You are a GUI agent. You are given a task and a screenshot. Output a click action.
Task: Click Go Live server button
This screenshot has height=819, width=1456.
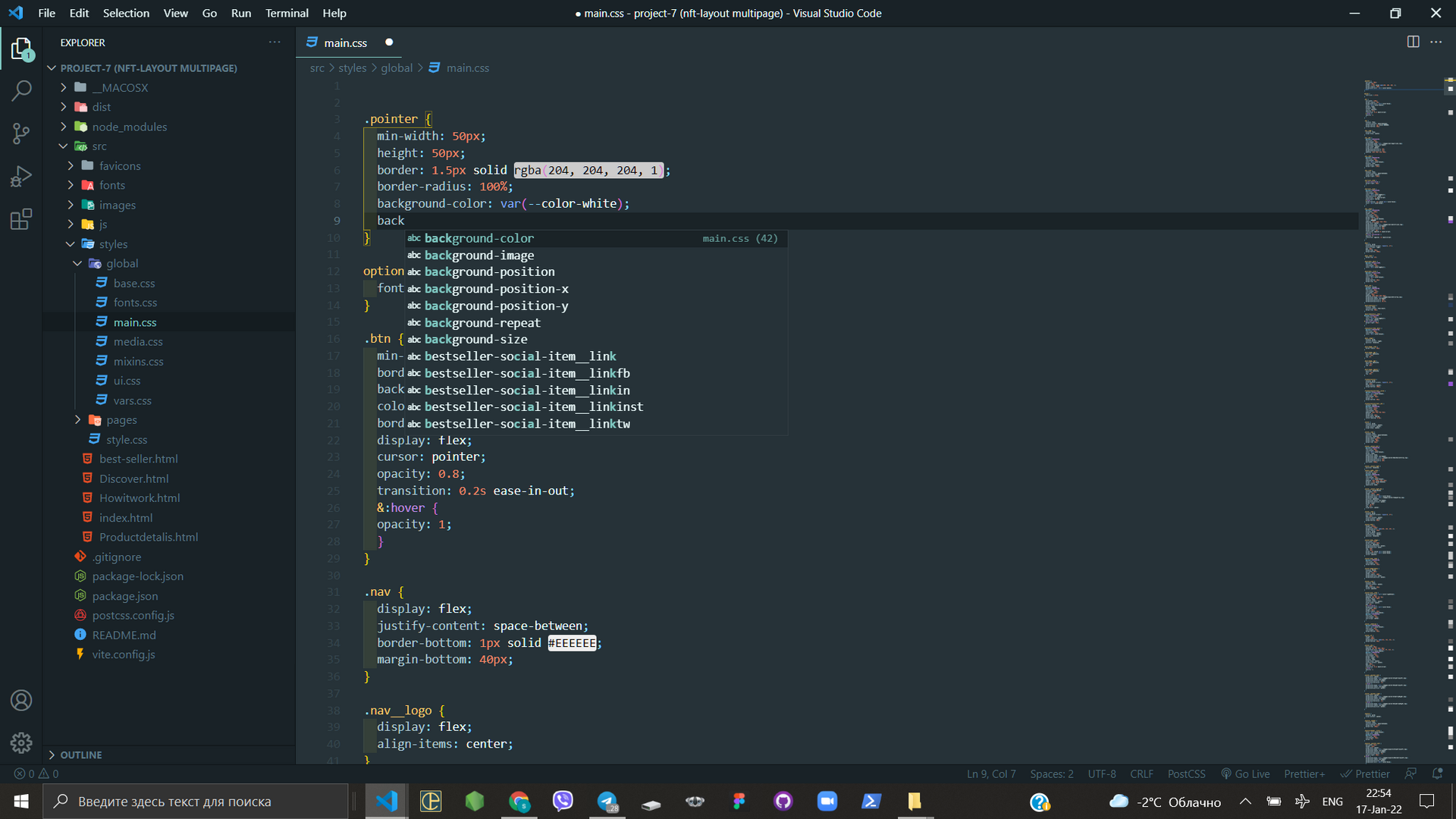[1245, 773]
